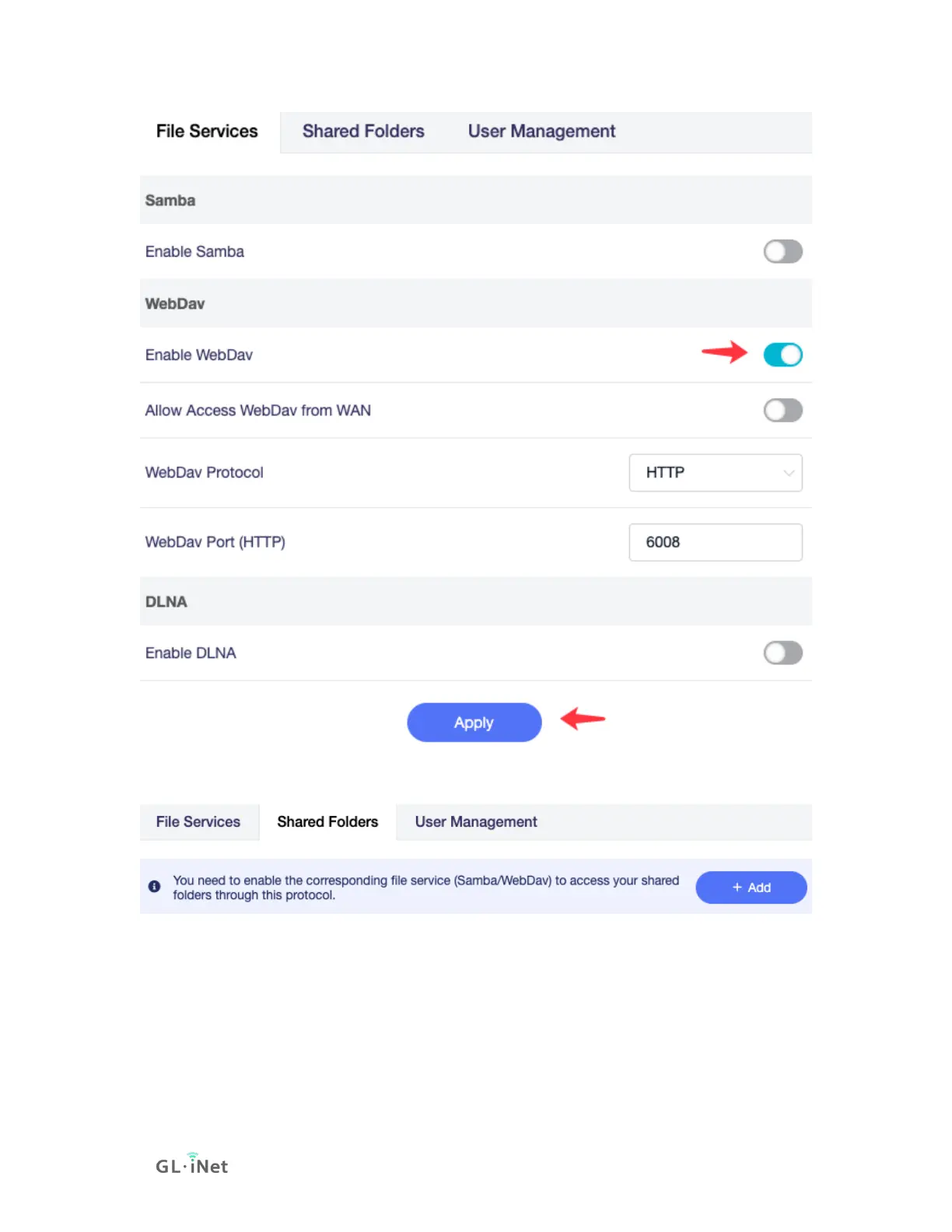Viewport: 952px width, 1232px height.
Task: Select the lower Shared Folders tab
Action: pos(327,822)
